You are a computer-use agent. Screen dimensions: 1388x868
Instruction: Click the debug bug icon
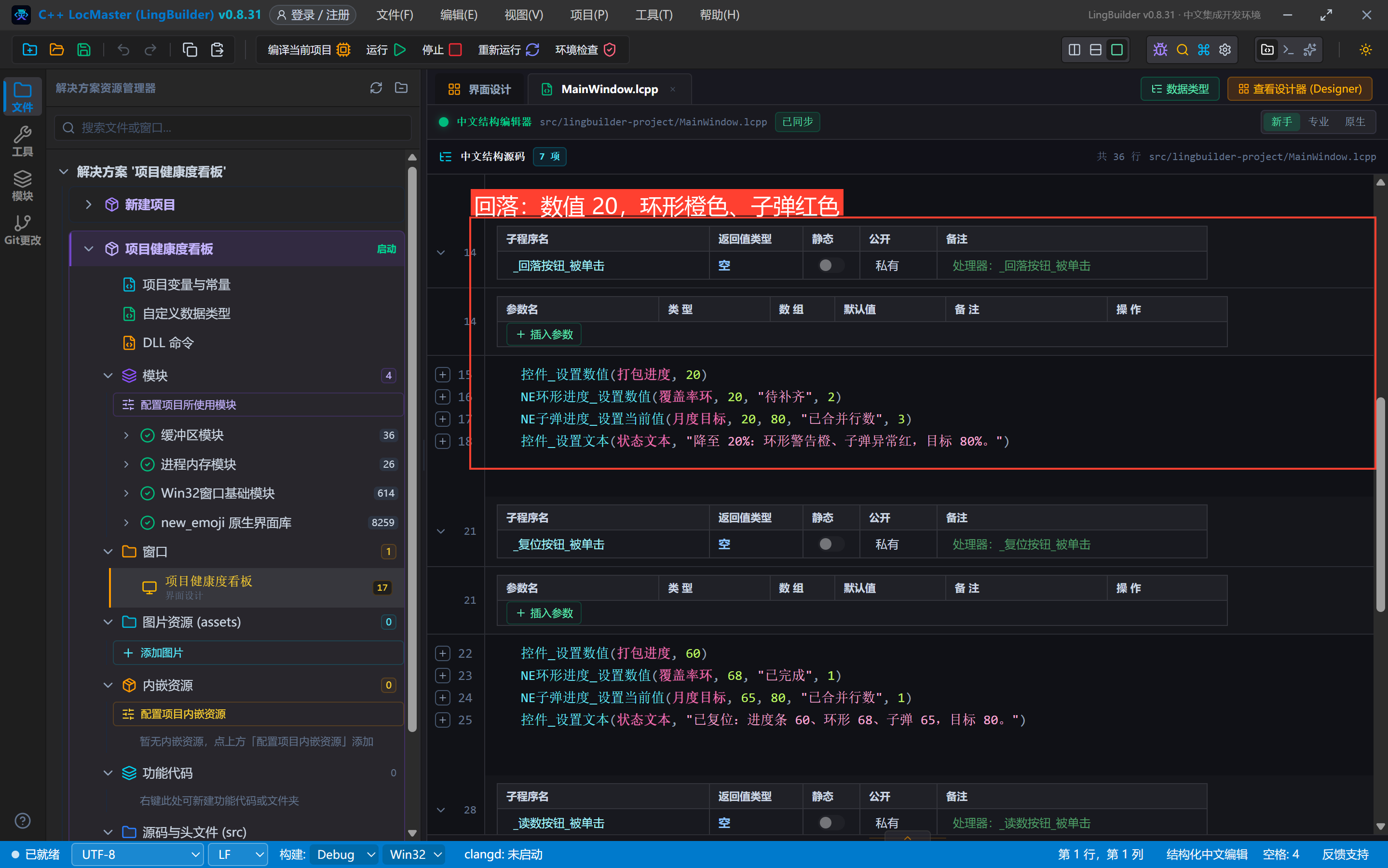(1160, 50)
